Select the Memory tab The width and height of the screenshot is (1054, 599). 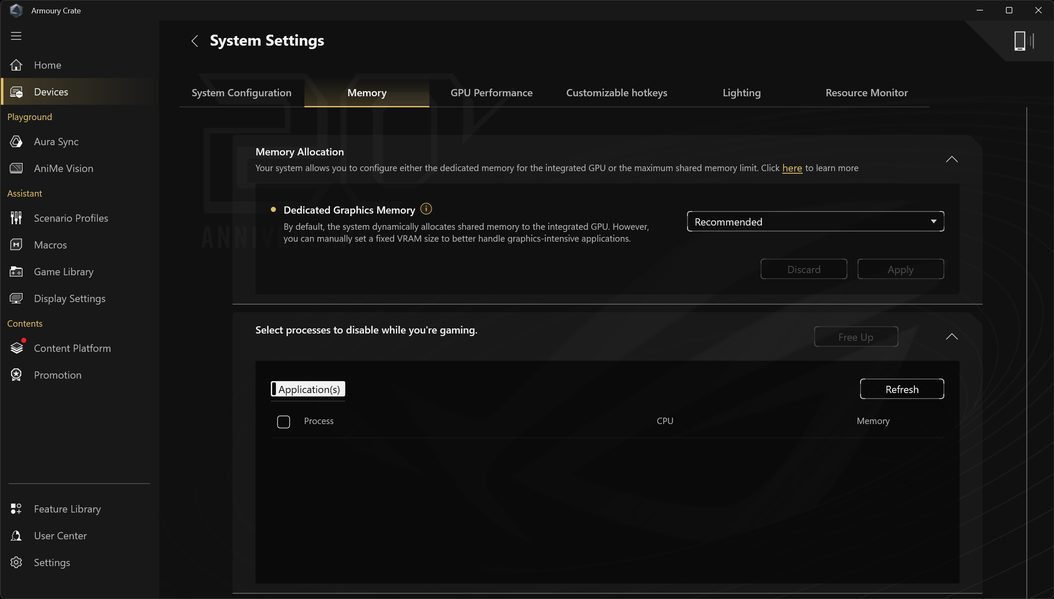point(366,93)
